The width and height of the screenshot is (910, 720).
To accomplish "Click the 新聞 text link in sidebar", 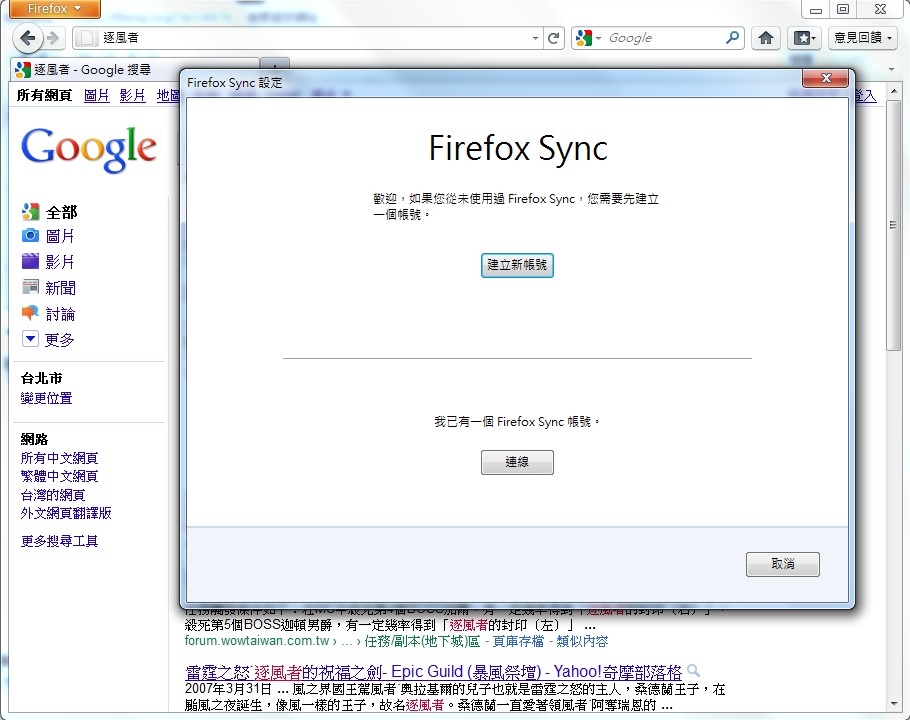I will (60, 287).
